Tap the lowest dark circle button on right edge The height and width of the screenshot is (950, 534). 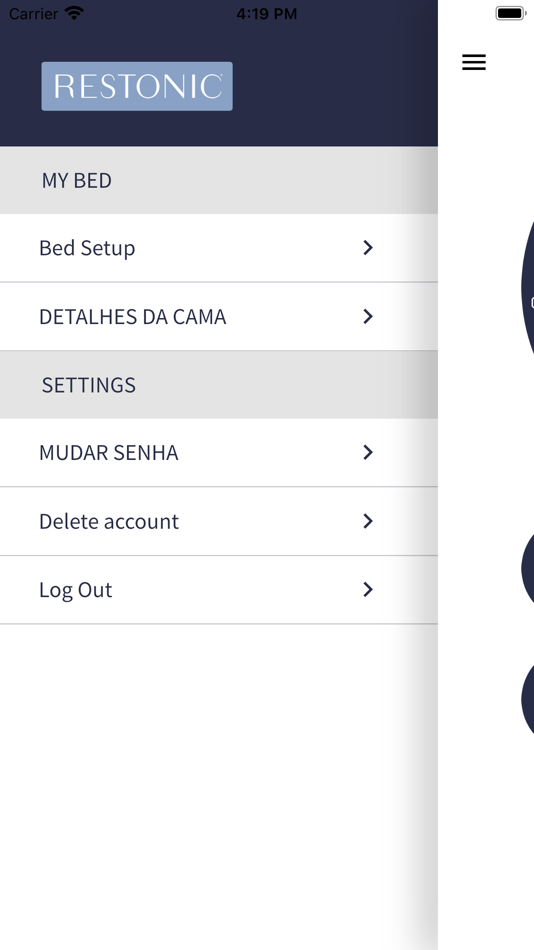click(527, 700)
